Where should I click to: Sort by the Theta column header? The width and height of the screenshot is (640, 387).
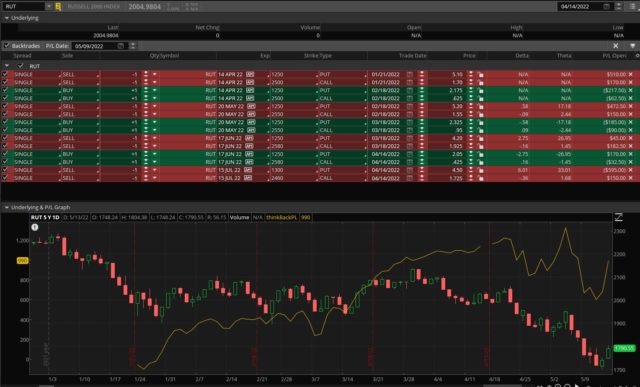click(564, 56)
